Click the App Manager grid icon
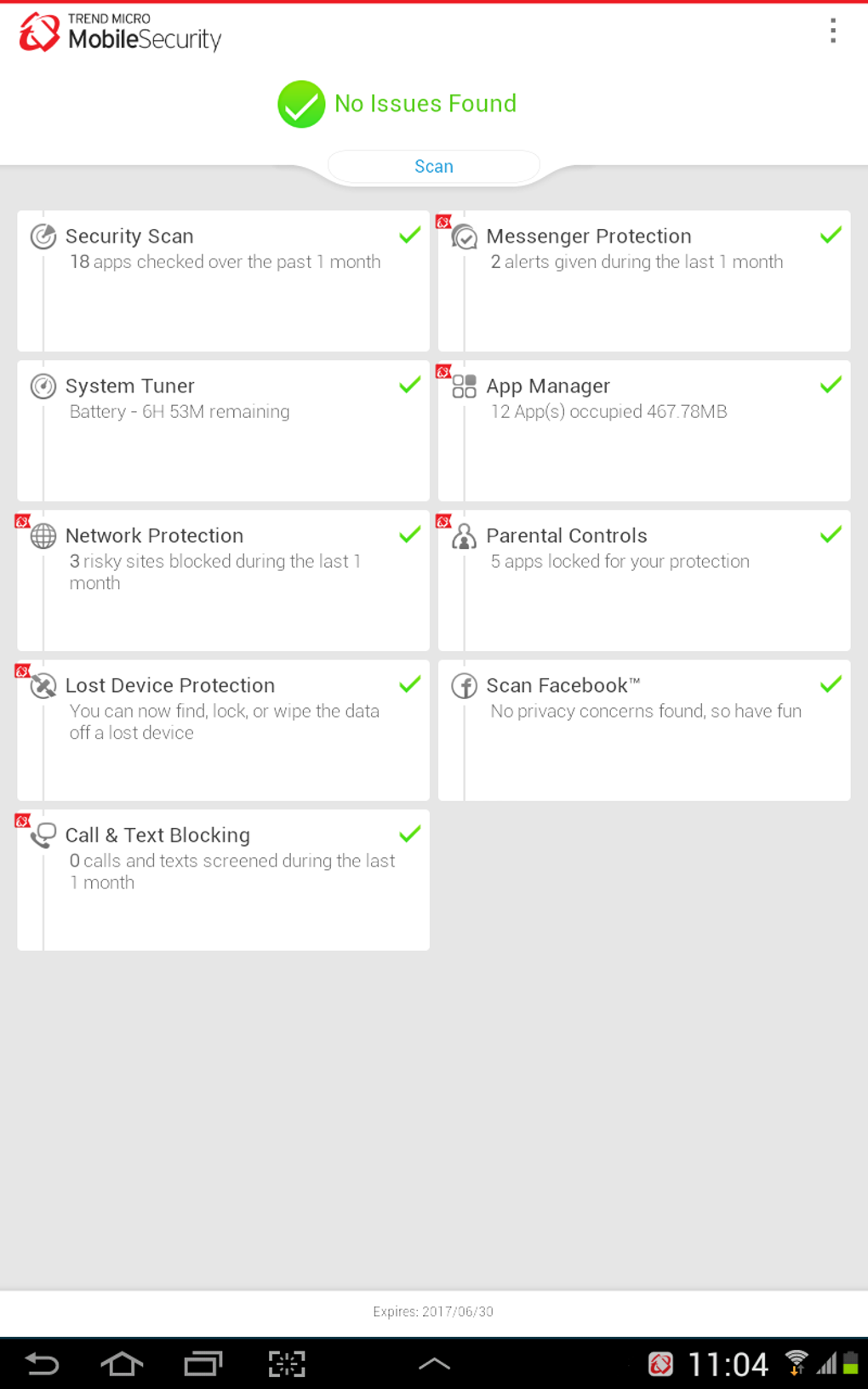Screen dimensions: 868x1389 (x=465, y=386)
